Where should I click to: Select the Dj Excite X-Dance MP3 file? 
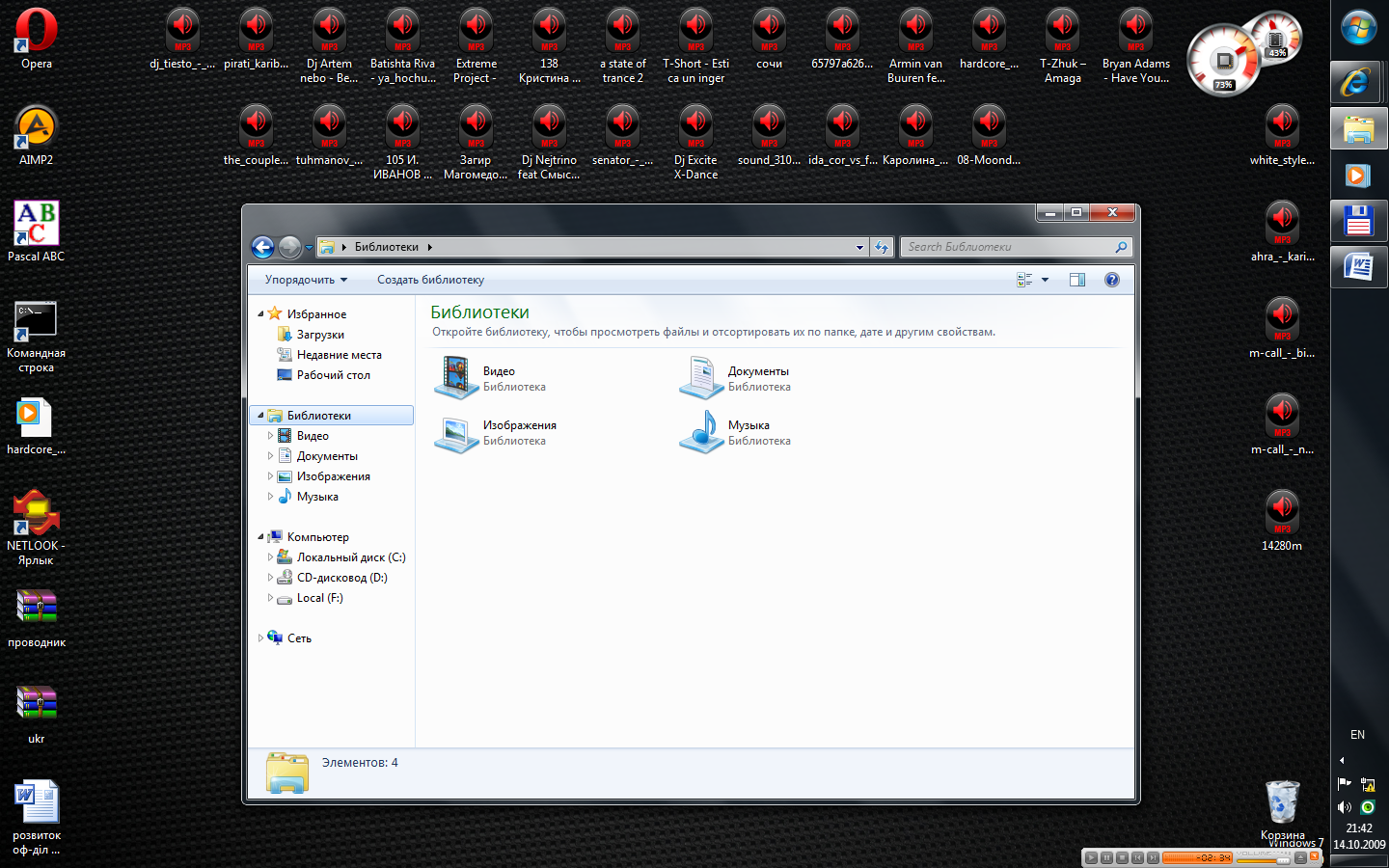click(696, 141)
